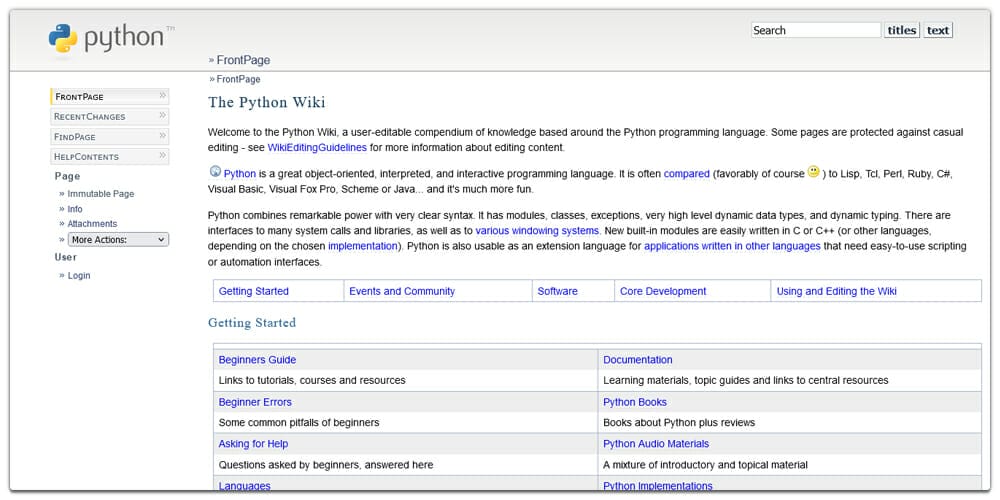This screenshot has width=1000, height=500.
Task: Click the smiley face icon in the paragraph
Action: (813, 172)
